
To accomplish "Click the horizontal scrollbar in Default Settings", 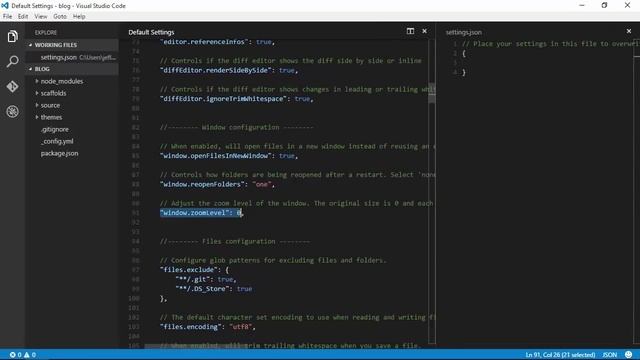I will coord(196,346).
